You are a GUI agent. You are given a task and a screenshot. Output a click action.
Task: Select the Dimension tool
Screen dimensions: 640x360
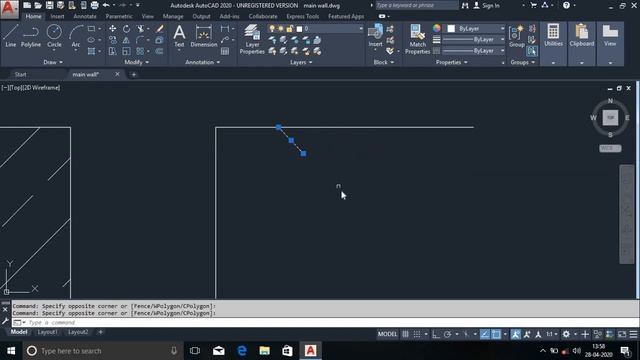click(x=204, y=36)
